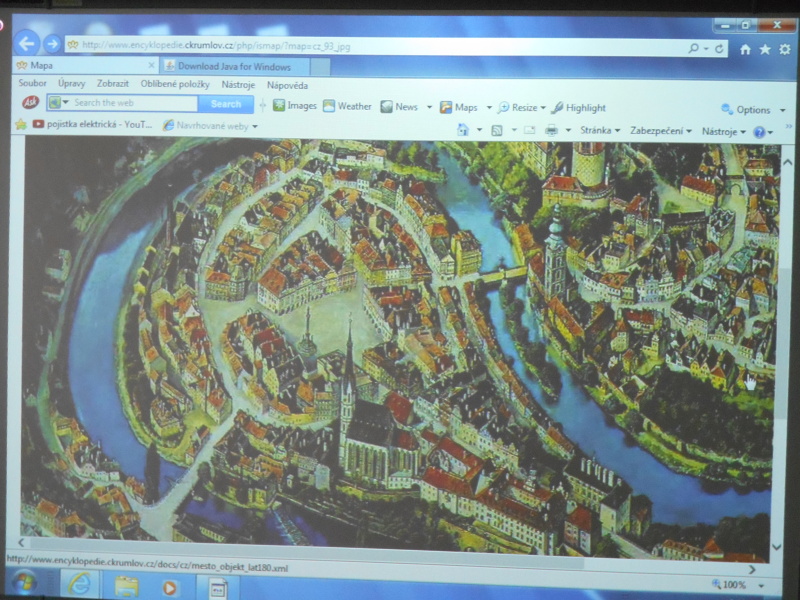
Task: Open the Nástroje menu in the menu bar
Action: click(x=238, y=85)
